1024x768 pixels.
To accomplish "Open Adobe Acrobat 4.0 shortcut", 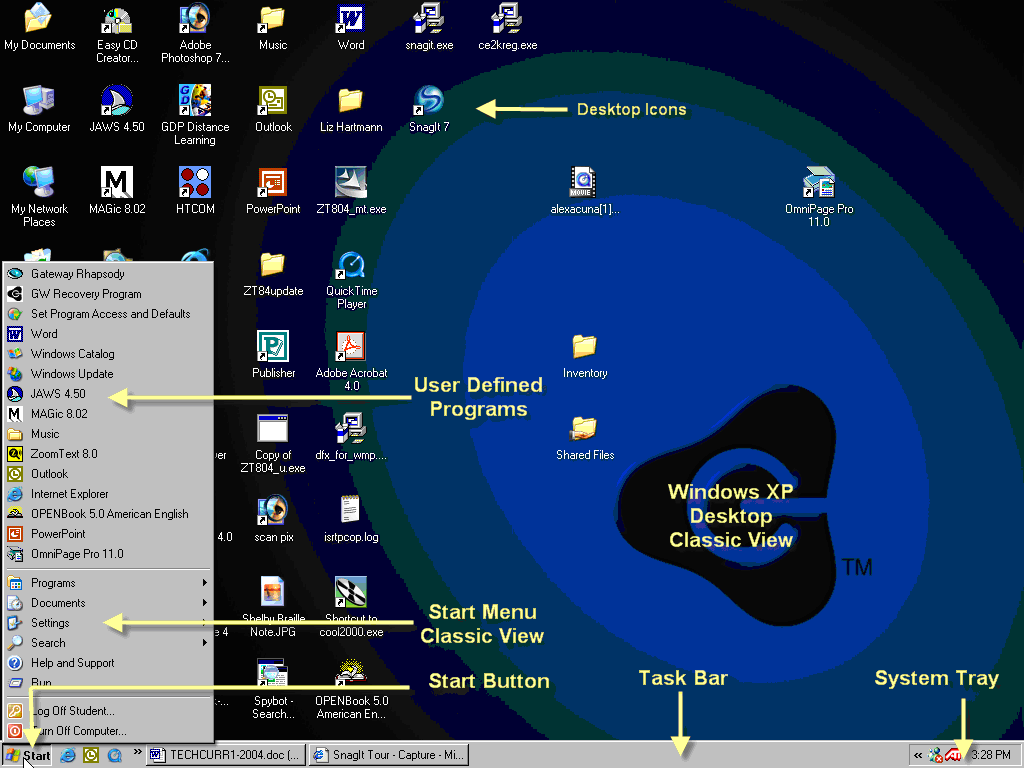I will [x=351, y=361].
